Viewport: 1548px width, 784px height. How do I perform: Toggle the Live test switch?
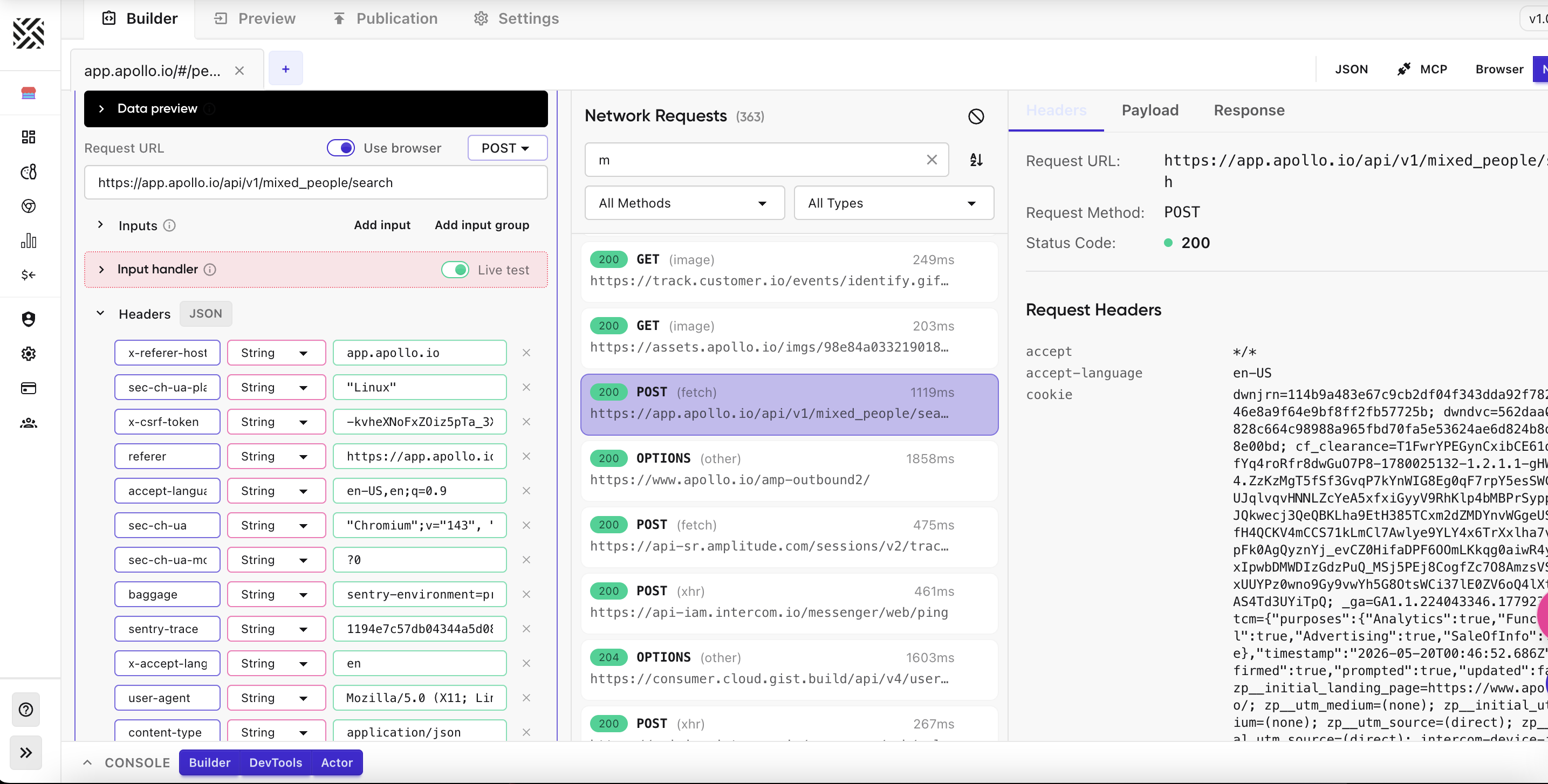point(455,270)
